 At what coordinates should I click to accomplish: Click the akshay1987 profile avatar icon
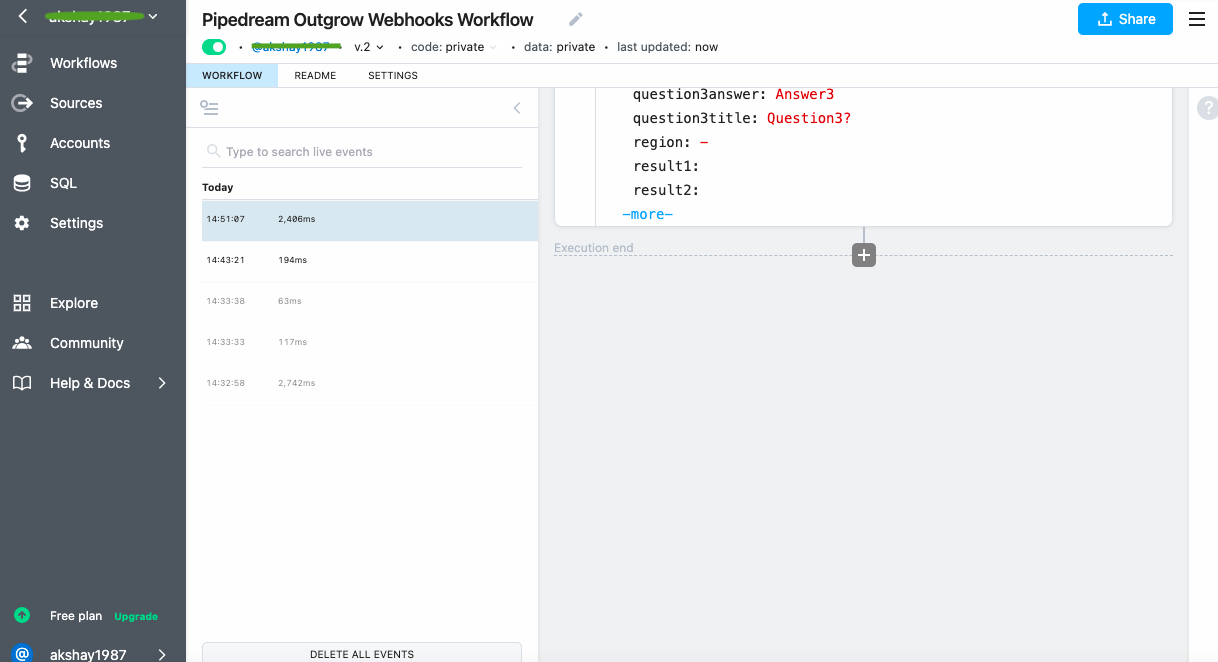click(x=22, y=654)
